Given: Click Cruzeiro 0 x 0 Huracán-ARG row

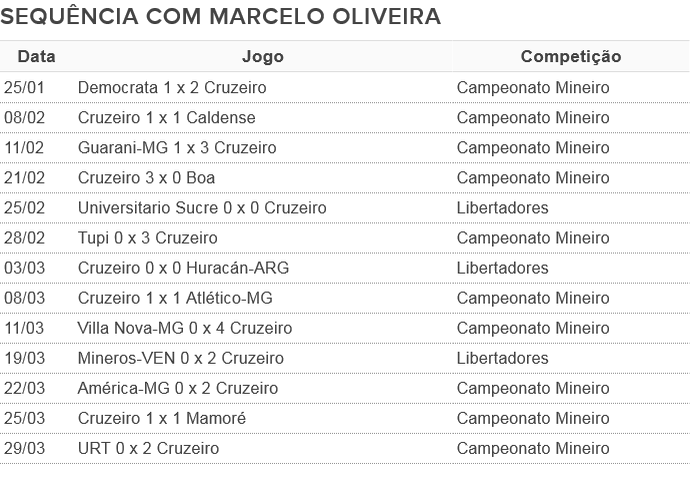Looking at the screenshot, I should click(x=345, y=268).
